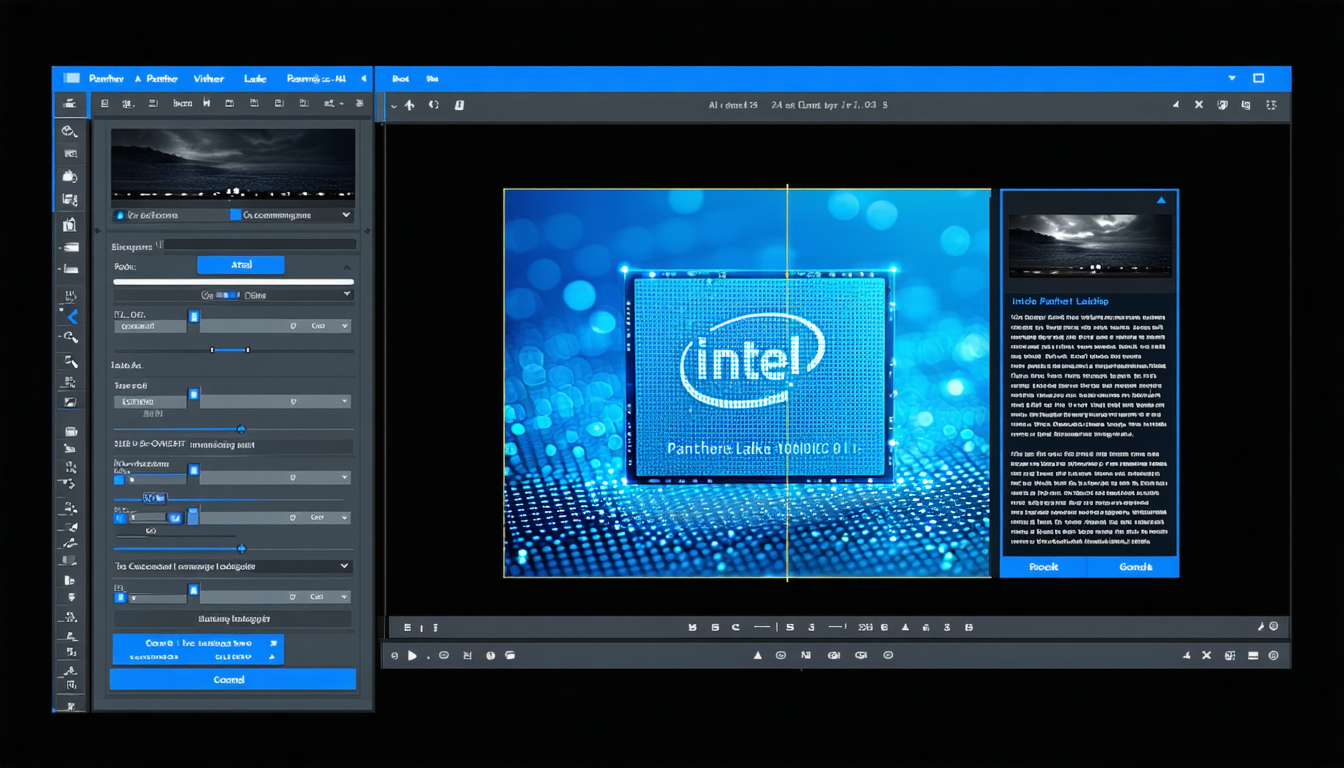
Task: Click the blue left-chevron icon in the tool strip
Action: (70, 316)
